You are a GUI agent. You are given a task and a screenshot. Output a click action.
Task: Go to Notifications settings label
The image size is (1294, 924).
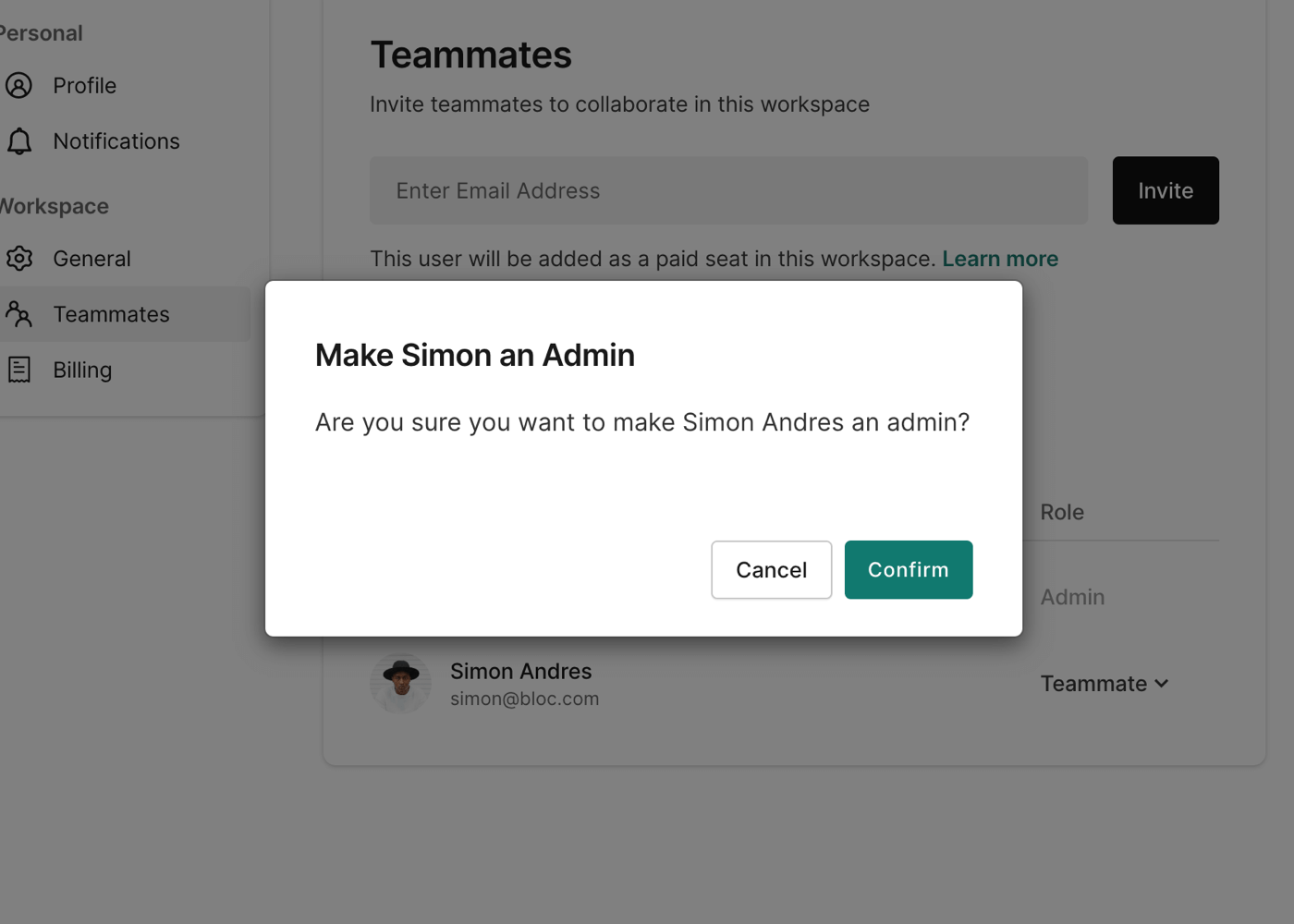116,141
